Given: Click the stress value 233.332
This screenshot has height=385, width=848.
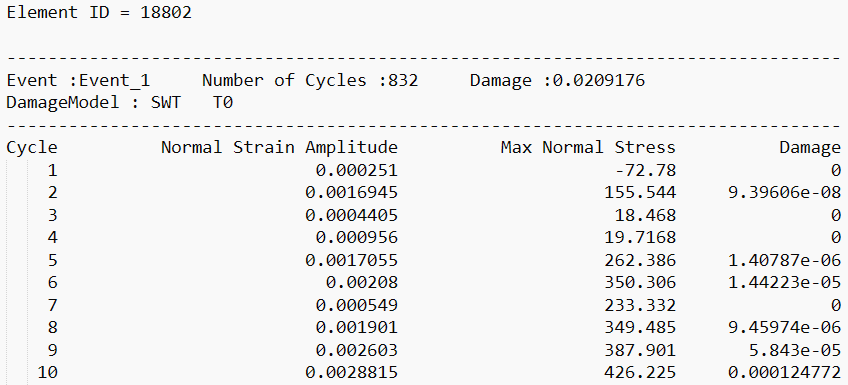Looking at the screenshot, I should point(640,306).
